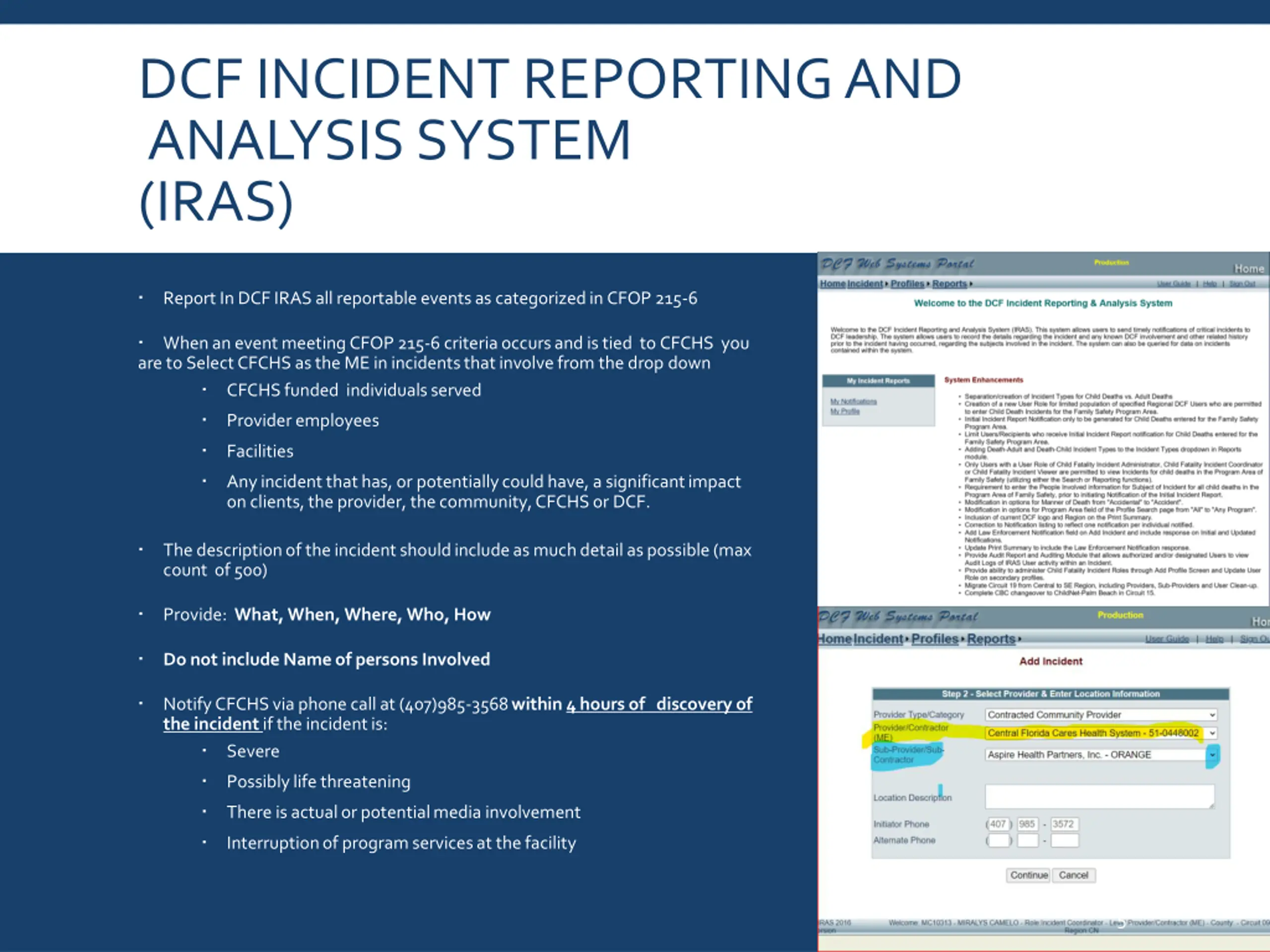Click the 'Provider Type/Category' field label
1270x952 pixels.
[918, 714]
